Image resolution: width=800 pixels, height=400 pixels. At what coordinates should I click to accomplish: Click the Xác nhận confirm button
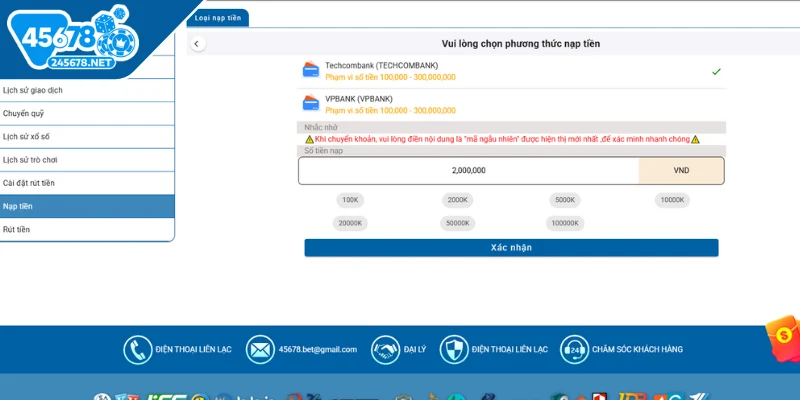point(511,248)
